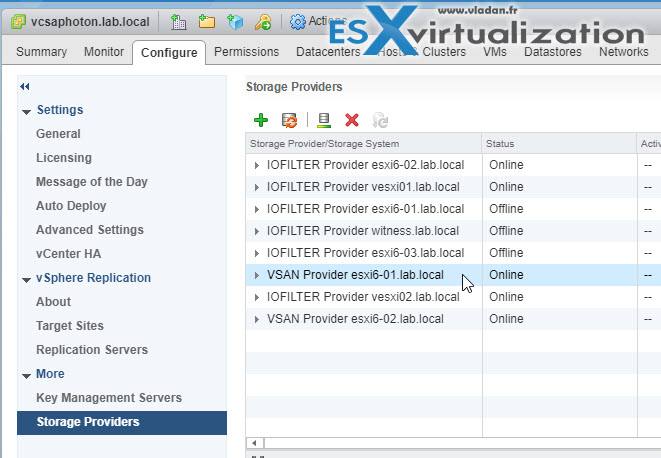Click the blue cube deploy icon

(x=235, y=22)
